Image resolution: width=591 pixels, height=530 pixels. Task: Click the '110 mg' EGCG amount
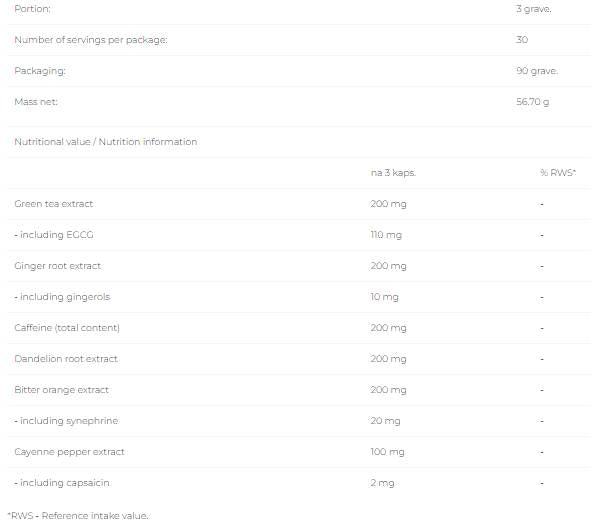click(386, 235)
